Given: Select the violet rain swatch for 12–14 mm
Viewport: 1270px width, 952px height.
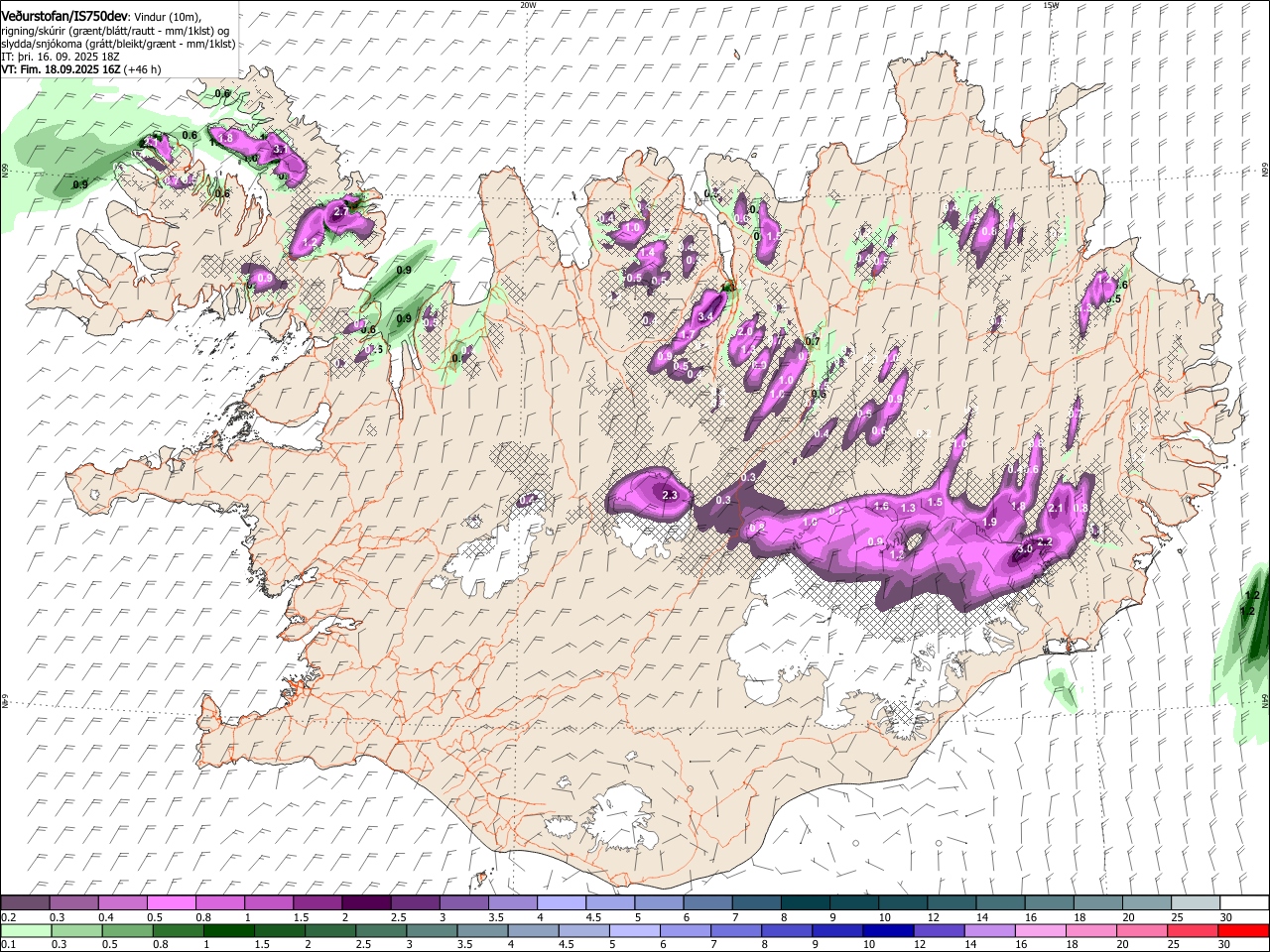Looking at the screenshot, I should (938, 930).
